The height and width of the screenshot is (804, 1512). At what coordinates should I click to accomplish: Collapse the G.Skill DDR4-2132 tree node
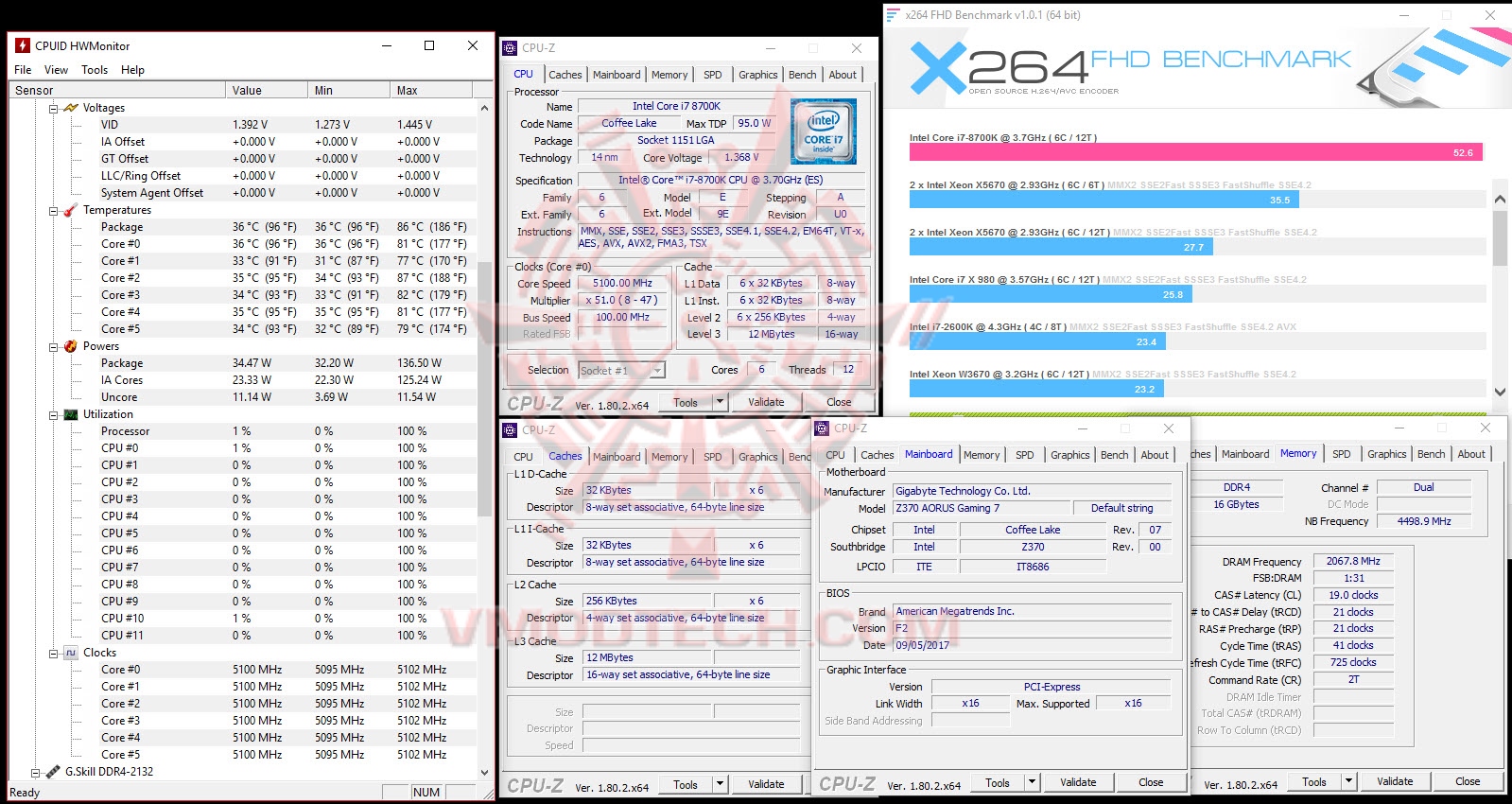(36, 772)
